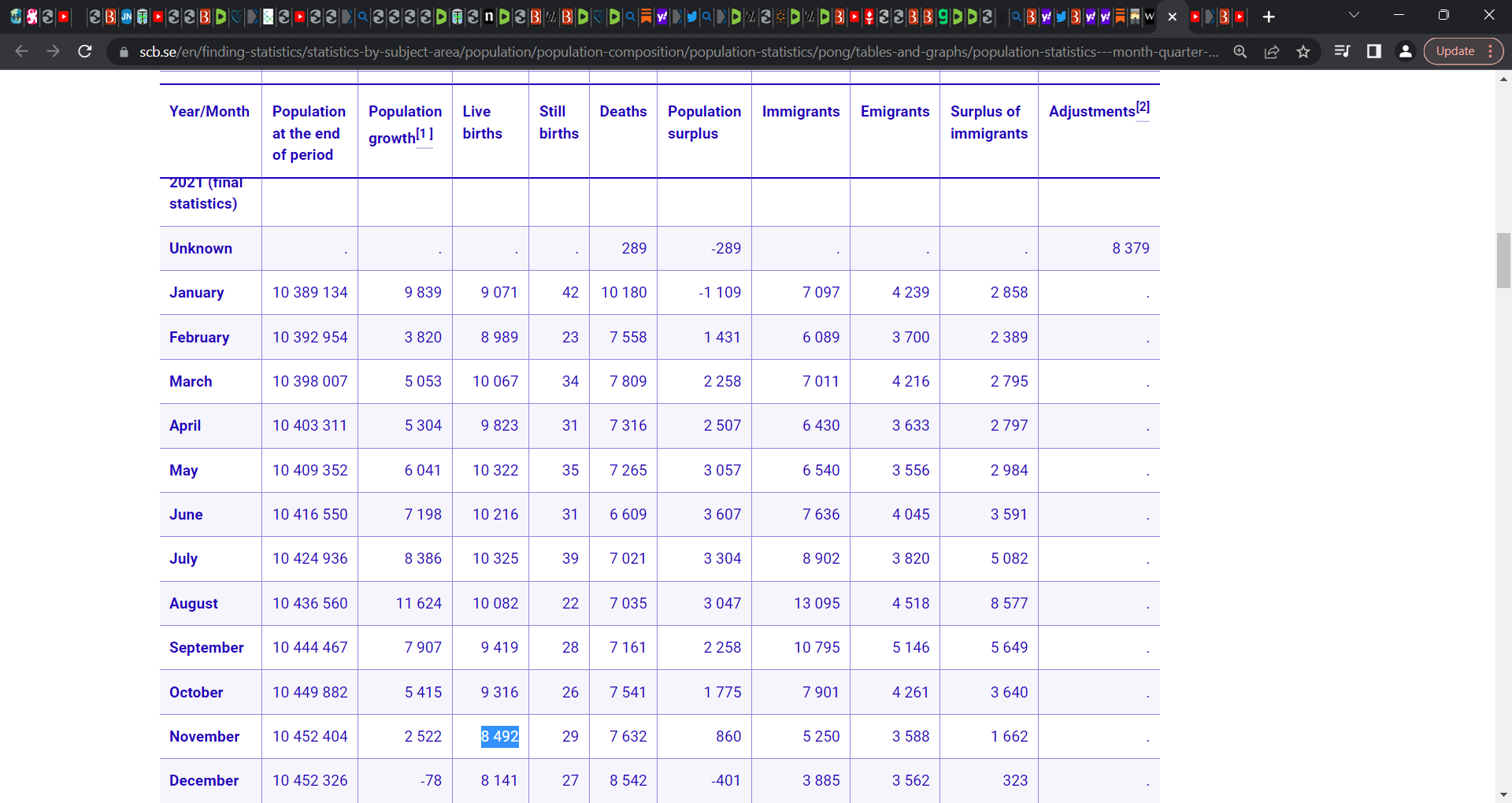The width and height of the screenshot is (1512, 803).
Task: Click the Share this page icon
Action: (x=1272, y=51)
